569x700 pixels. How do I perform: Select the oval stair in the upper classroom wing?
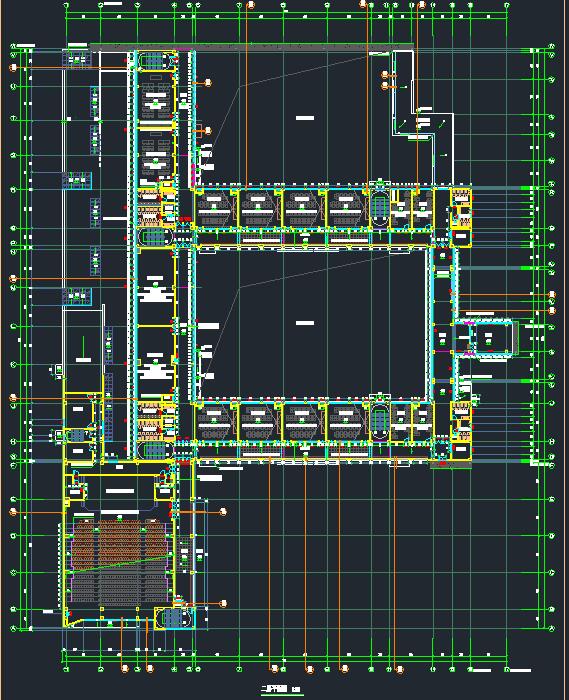(x=380, y=207)
